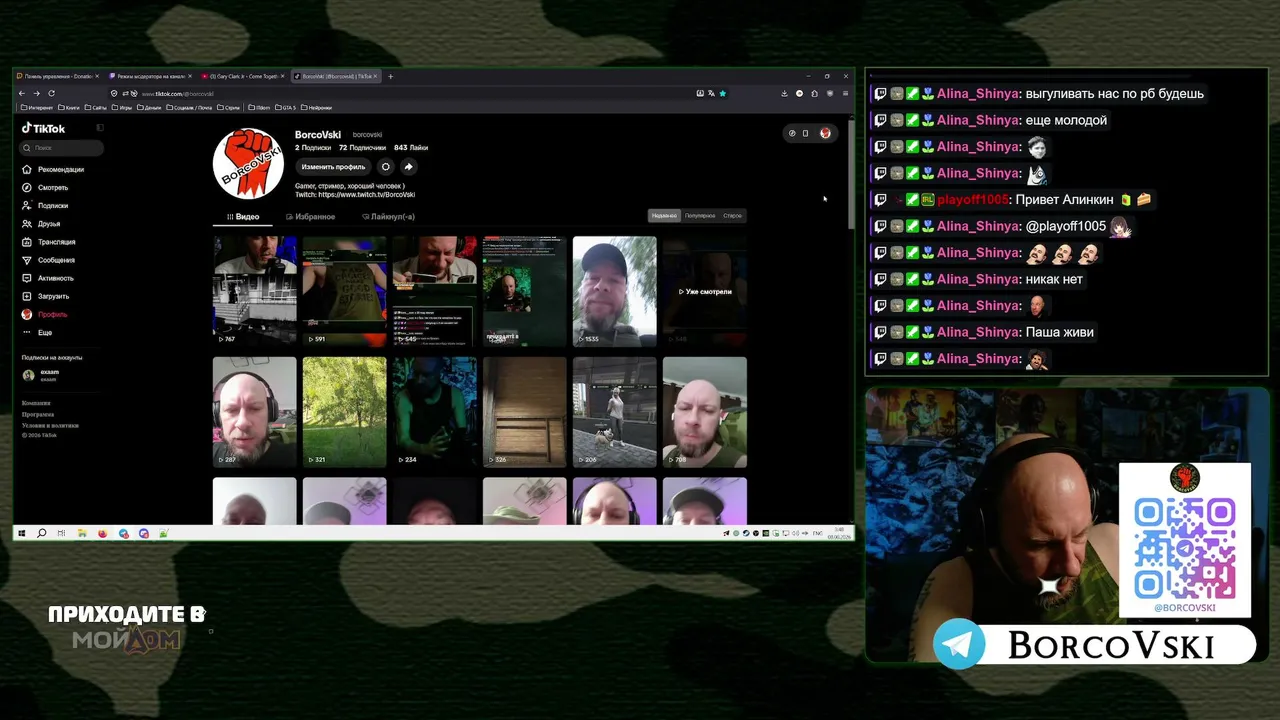The width and height of the screenshot is (1280, 720).
Task: Go to Подписки in TikTok sidebar
Action: coord(45,205)
